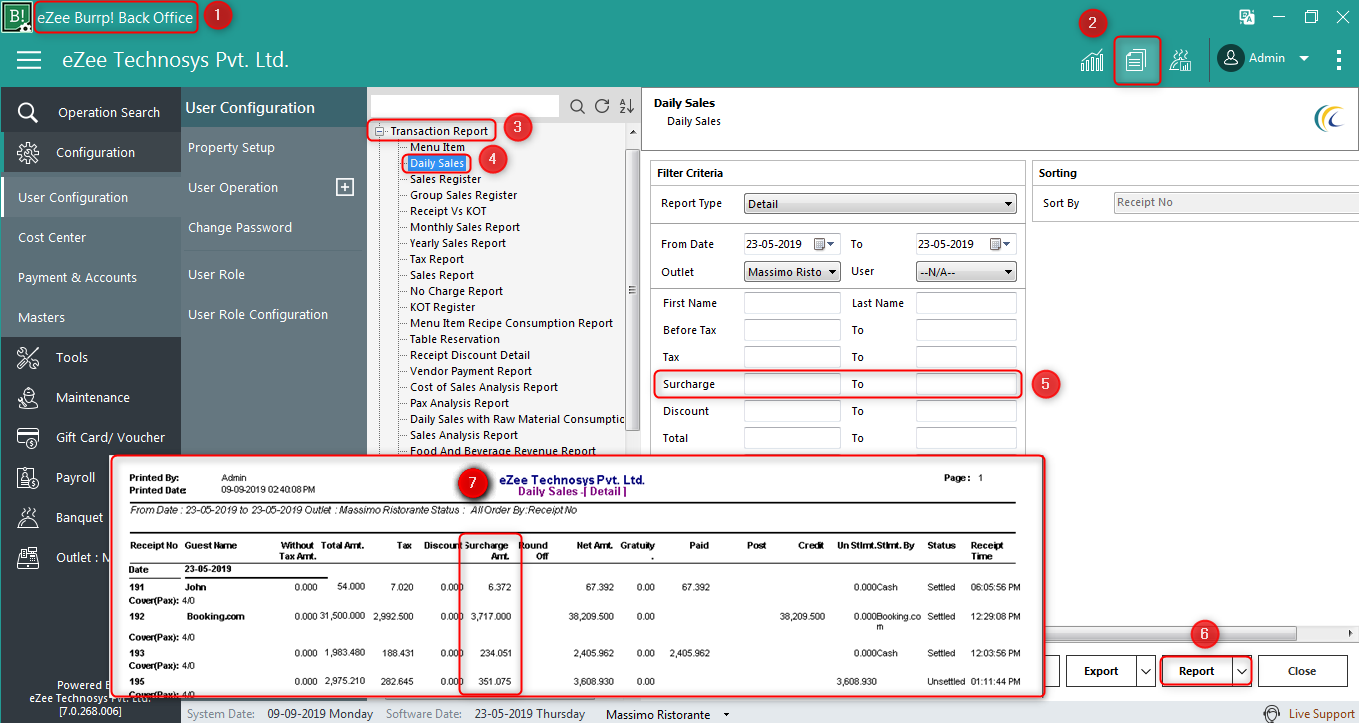
Task: Click the Discount from-amount field
Action: pos(792,411)
